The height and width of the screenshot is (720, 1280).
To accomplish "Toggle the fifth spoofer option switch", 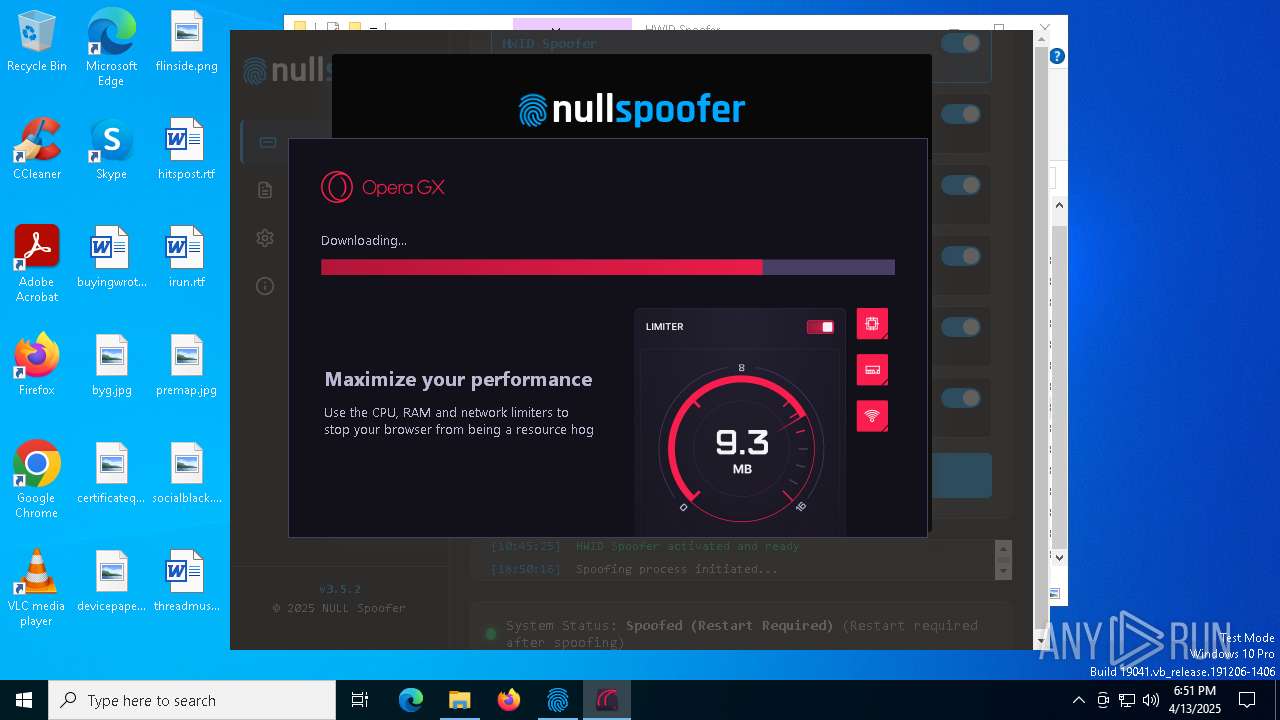I will pyautogui.click(x=961, y=327).
